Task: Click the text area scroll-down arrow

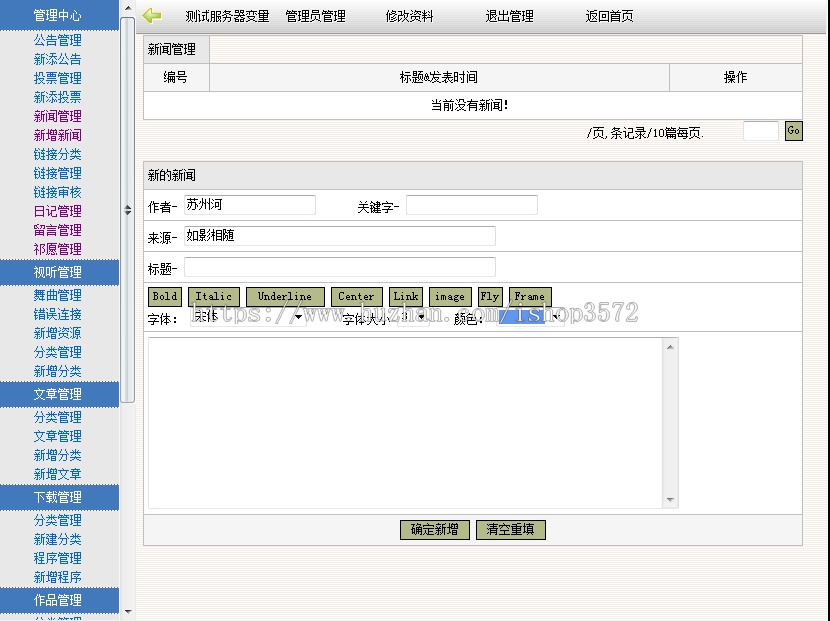Action: (670, 500)
